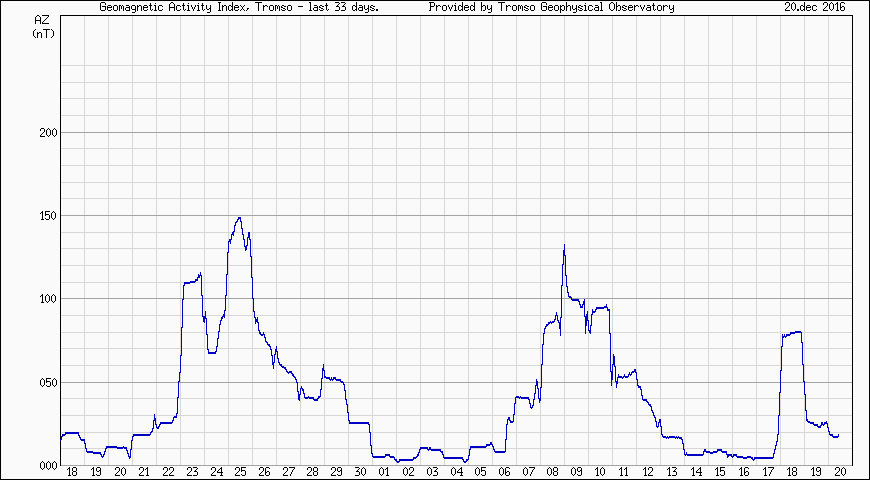The width and height of the screenshot is (870, 480).
Task: Select day 22 on the time axis
Action: point(168,472)
